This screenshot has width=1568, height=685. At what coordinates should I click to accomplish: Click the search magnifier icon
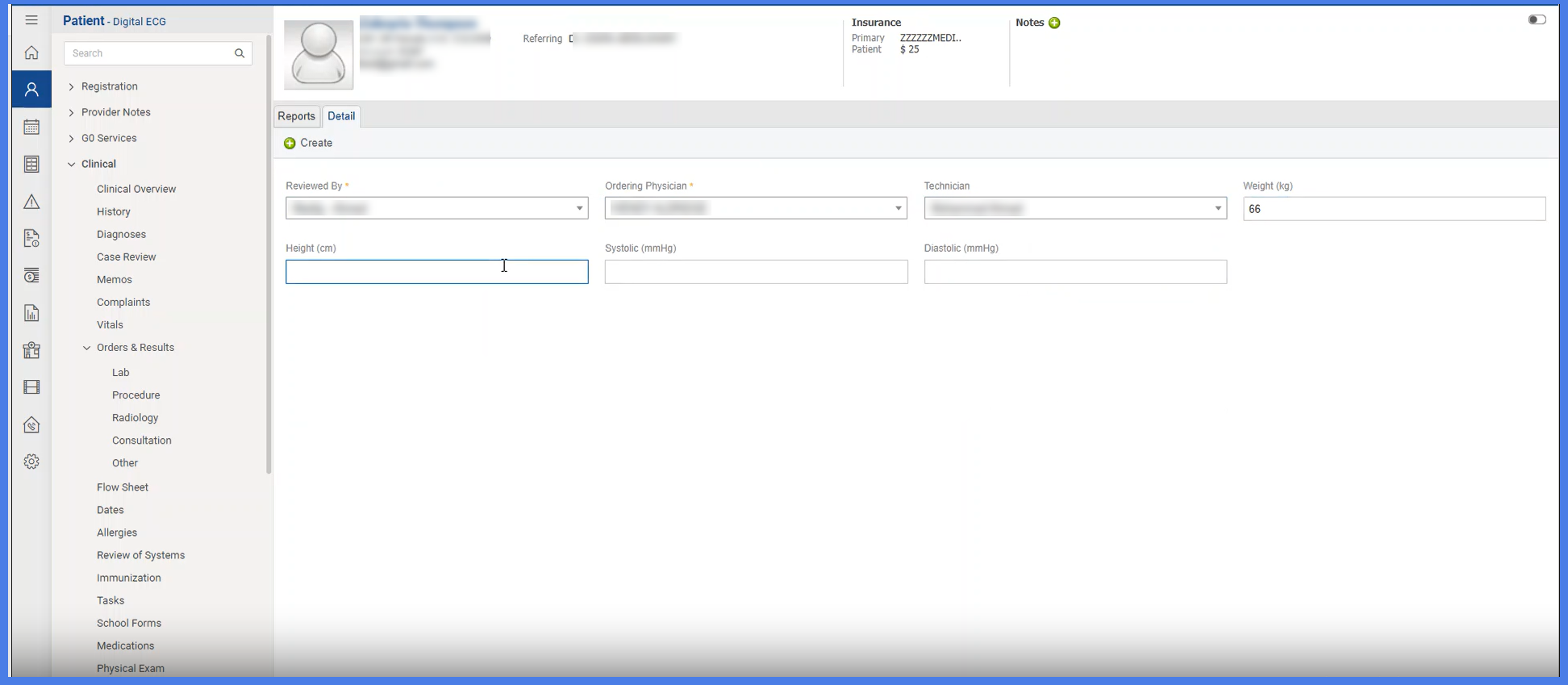click(x=240, y=53)
